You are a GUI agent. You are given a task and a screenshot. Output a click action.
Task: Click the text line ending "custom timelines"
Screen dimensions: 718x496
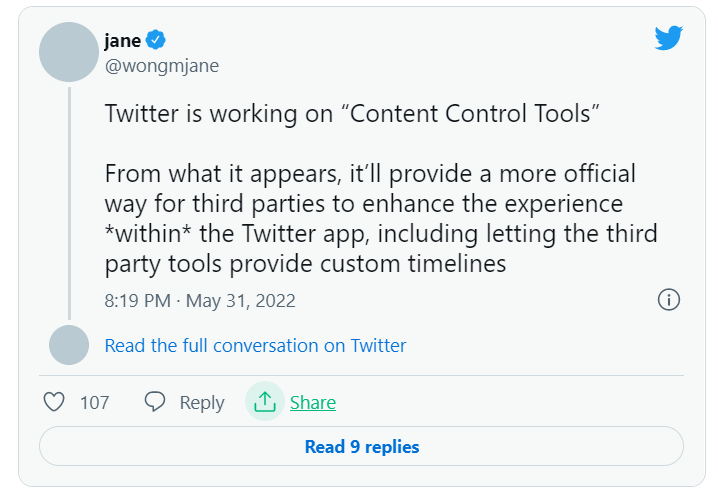coord(306,264)
